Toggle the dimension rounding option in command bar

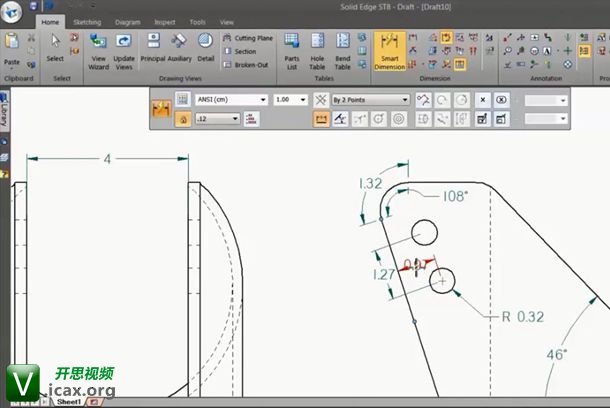183,119
